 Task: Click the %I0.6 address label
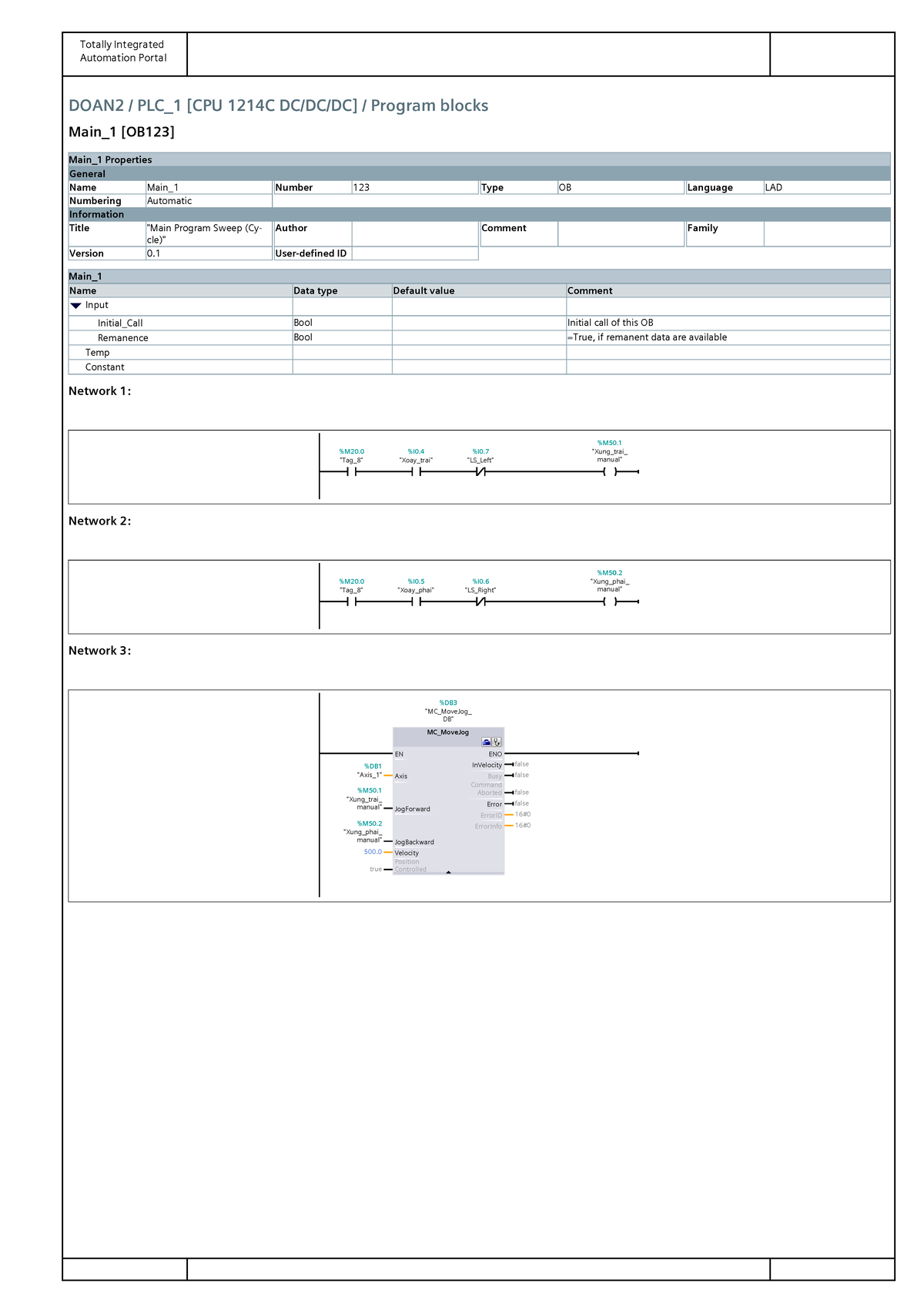[x=480, y=582]
